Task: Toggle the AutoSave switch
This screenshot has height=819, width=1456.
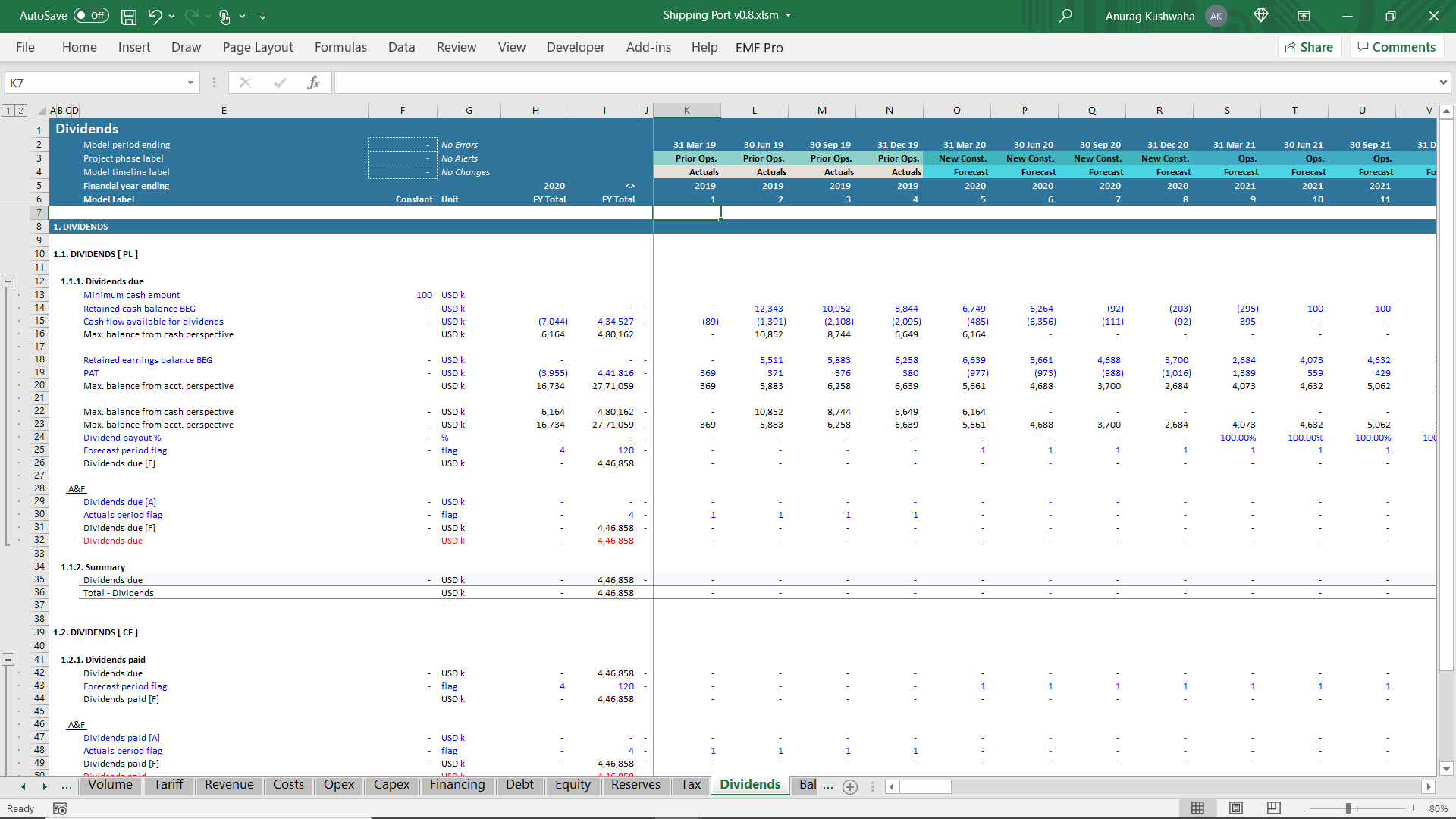Action: (x=92, y=16)
